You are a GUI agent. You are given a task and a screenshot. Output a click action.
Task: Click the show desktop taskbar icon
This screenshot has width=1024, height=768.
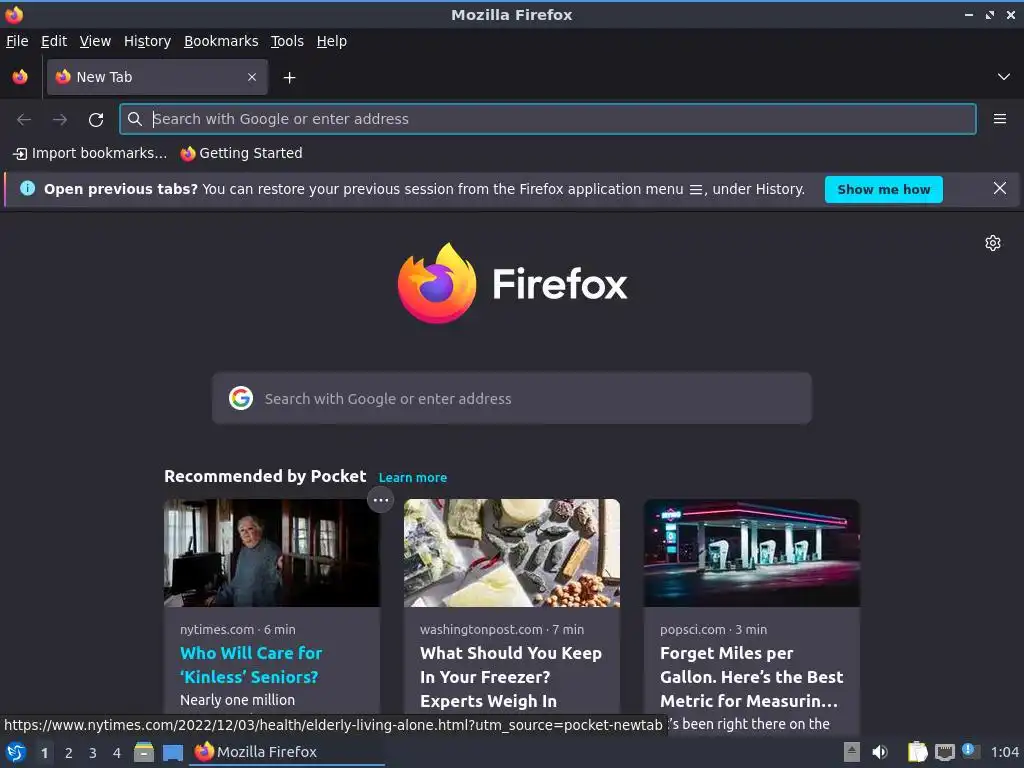click(173, 753)
